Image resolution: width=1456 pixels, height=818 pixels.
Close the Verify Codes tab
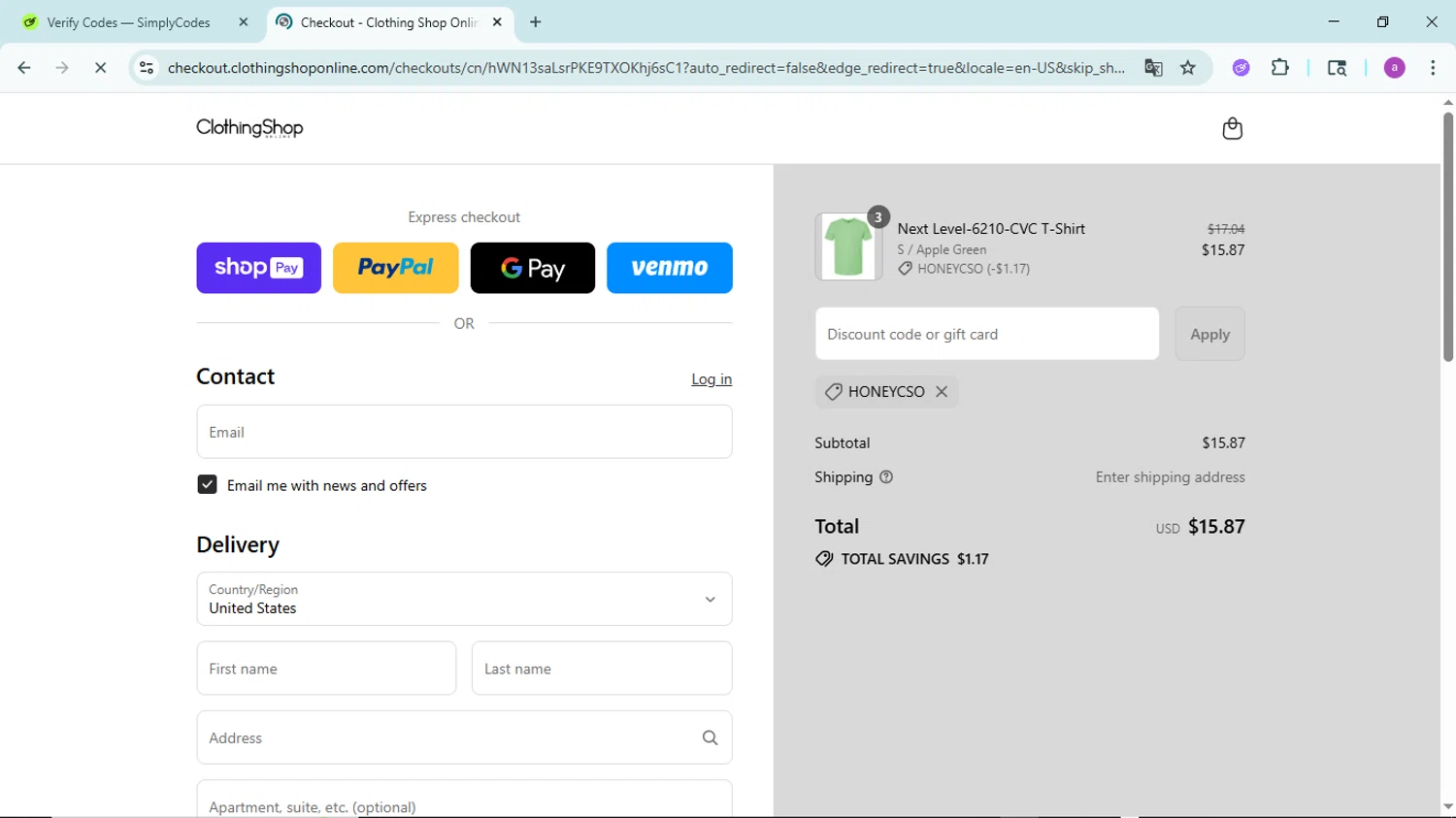244,22
